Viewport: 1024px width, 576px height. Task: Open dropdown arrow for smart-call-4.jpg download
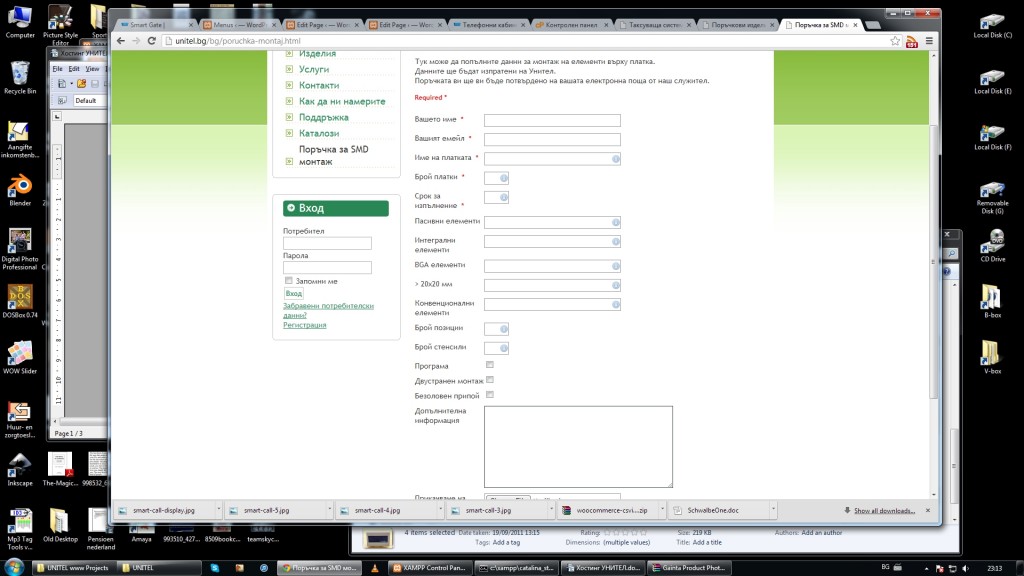pyautogui.click(x=440, y=510)
